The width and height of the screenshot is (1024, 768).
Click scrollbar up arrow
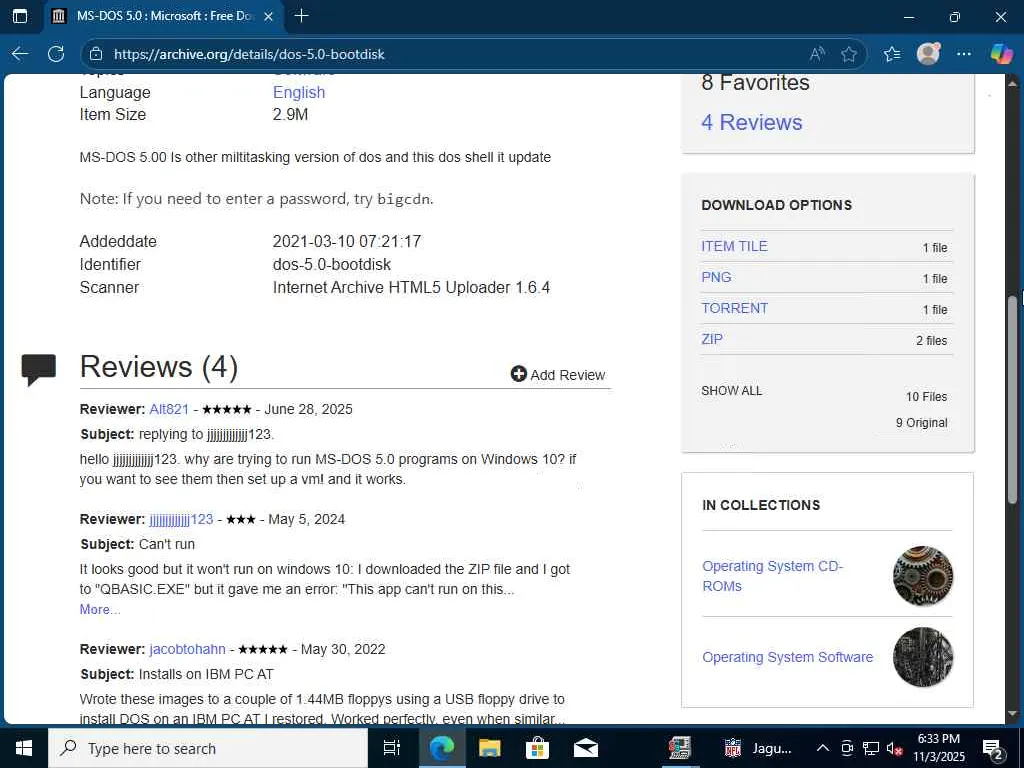point(1012,83)
